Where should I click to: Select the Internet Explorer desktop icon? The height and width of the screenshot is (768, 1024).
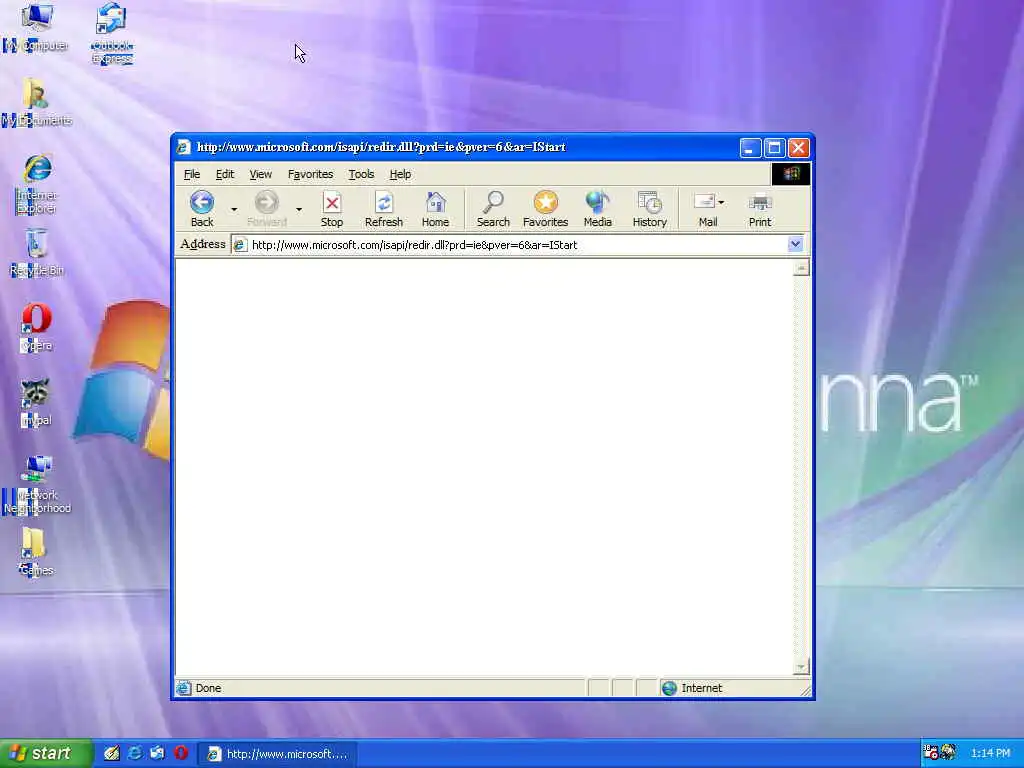pos(37,184)
